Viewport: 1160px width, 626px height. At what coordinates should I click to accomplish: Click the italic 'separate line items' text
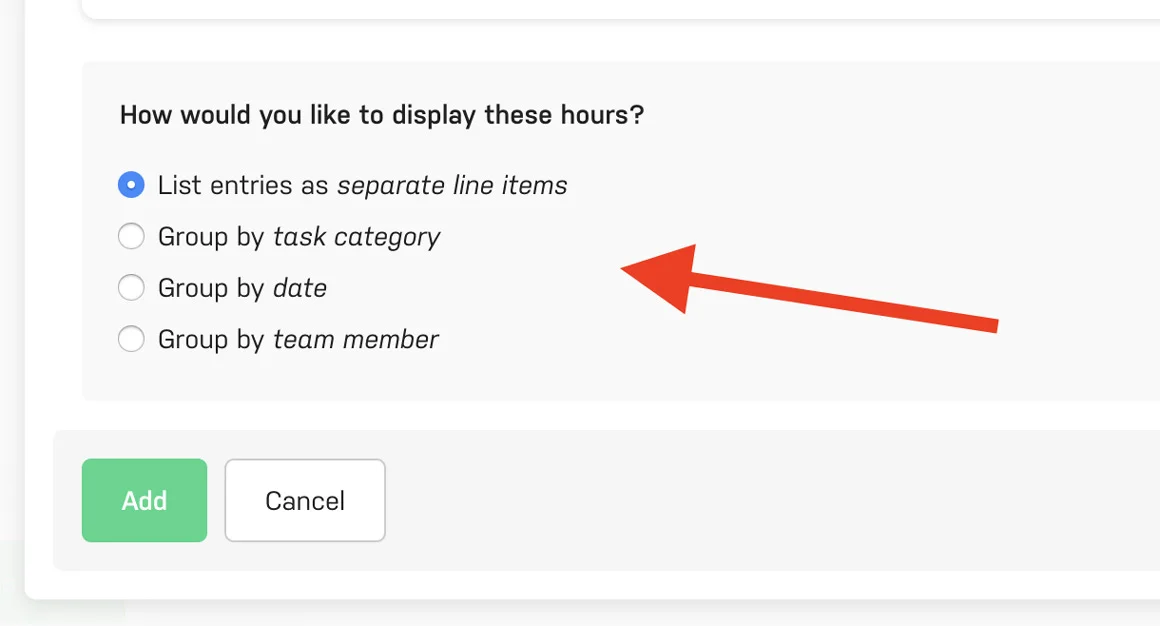pyautogui.click(x=452, y=185)
